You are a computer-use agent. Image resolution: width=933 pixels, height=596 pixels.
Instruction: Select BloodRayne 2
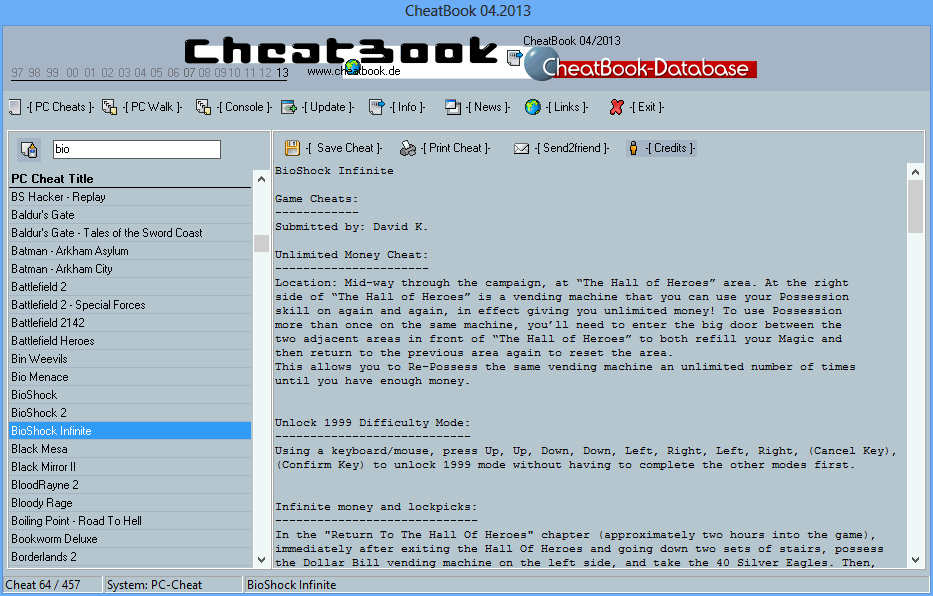coord(130,485)
